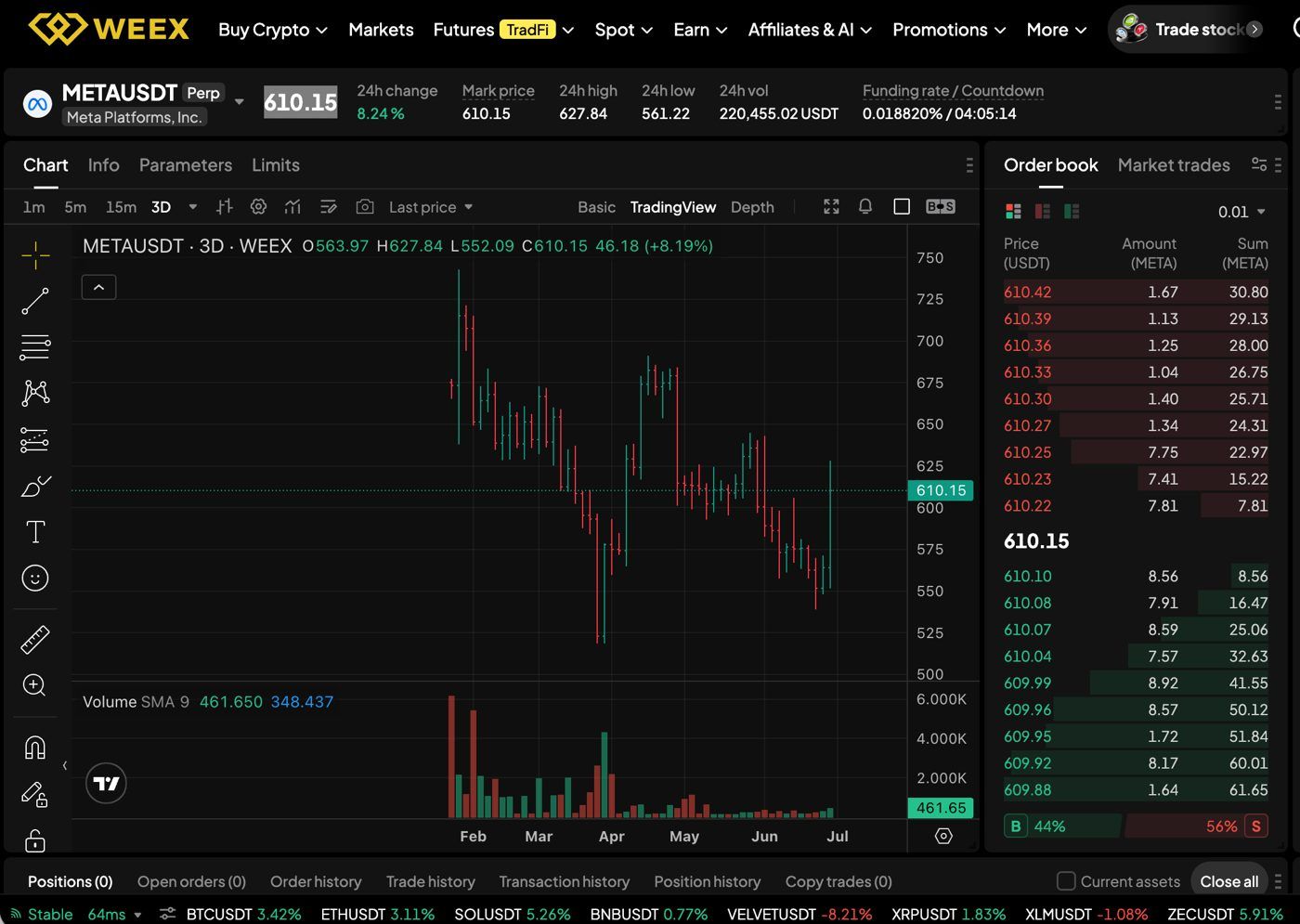Open the Spot dropdown menu

point(623,30)
